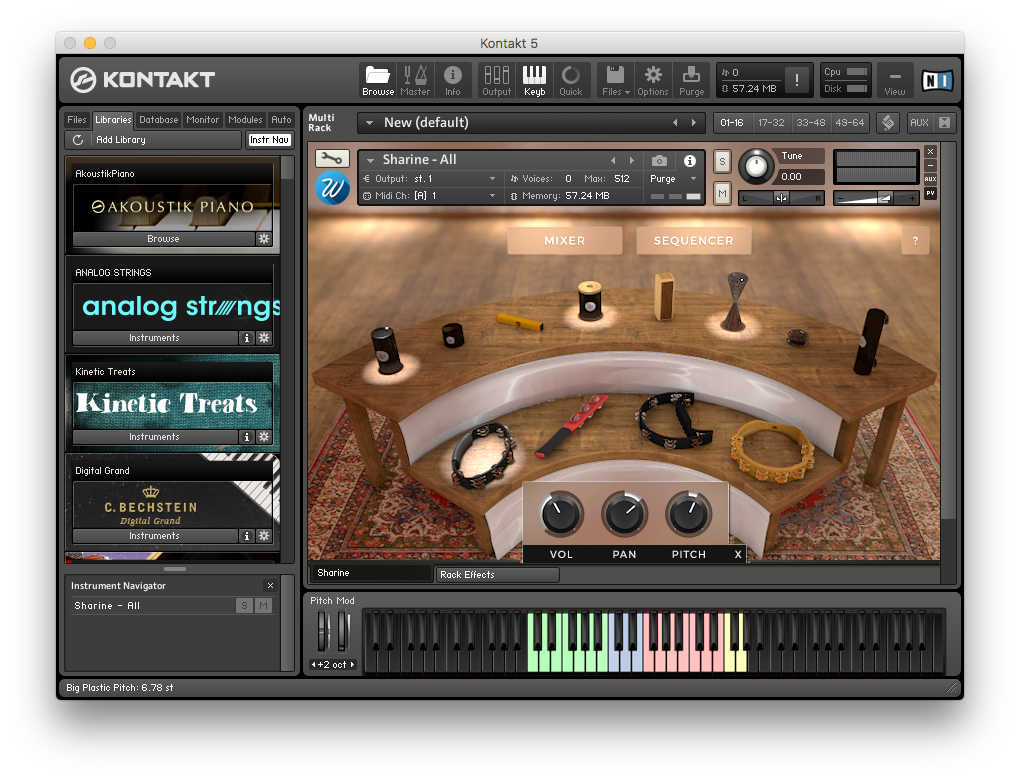The height and width of the screenshot is (780, 1020).
Task: Open Kinetic Treats Instruments button
Action: coord(154,437)
